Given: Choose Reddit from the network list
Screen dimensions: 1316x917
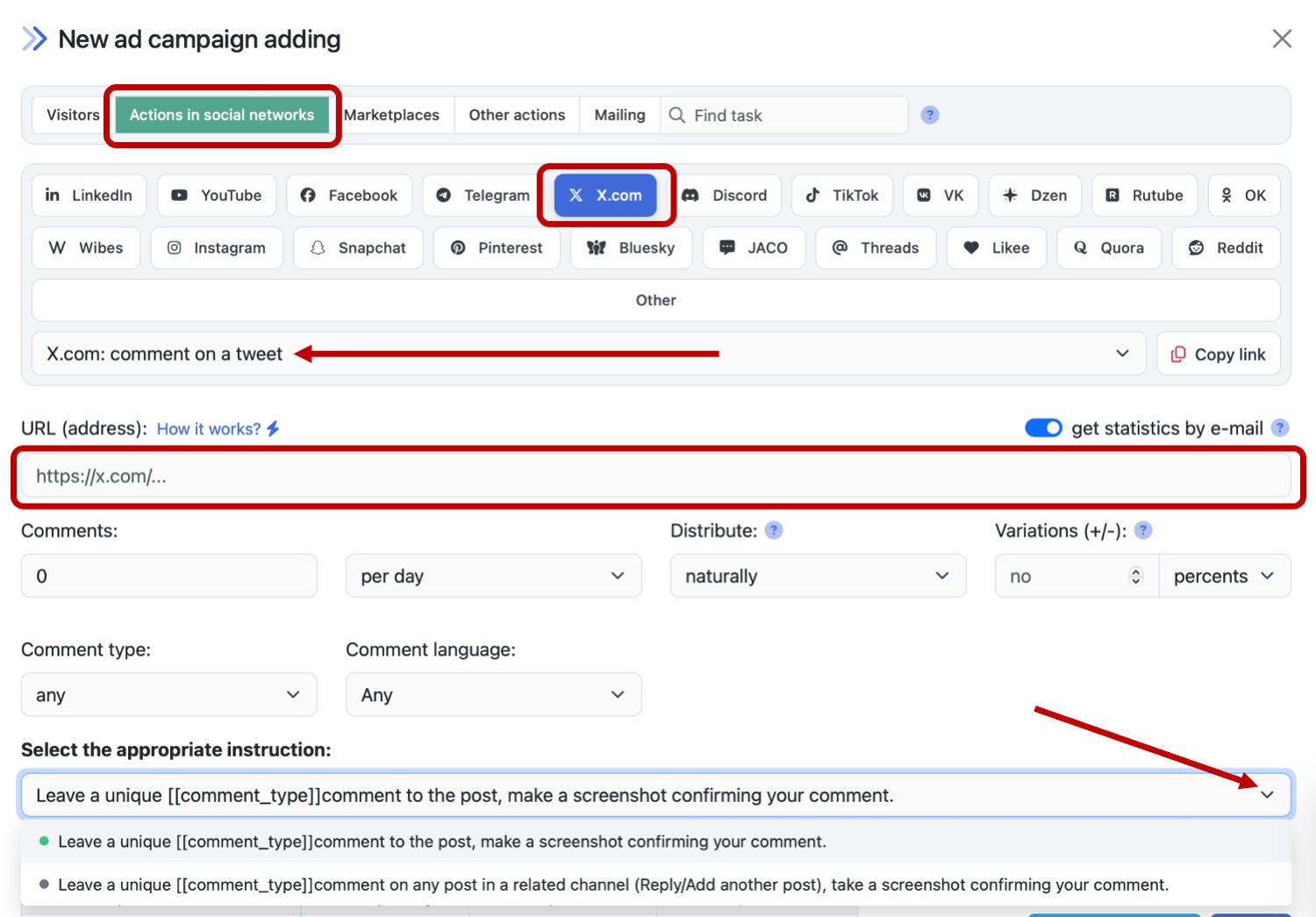Looking at the screenshot, I should (x=1226, y=247).
